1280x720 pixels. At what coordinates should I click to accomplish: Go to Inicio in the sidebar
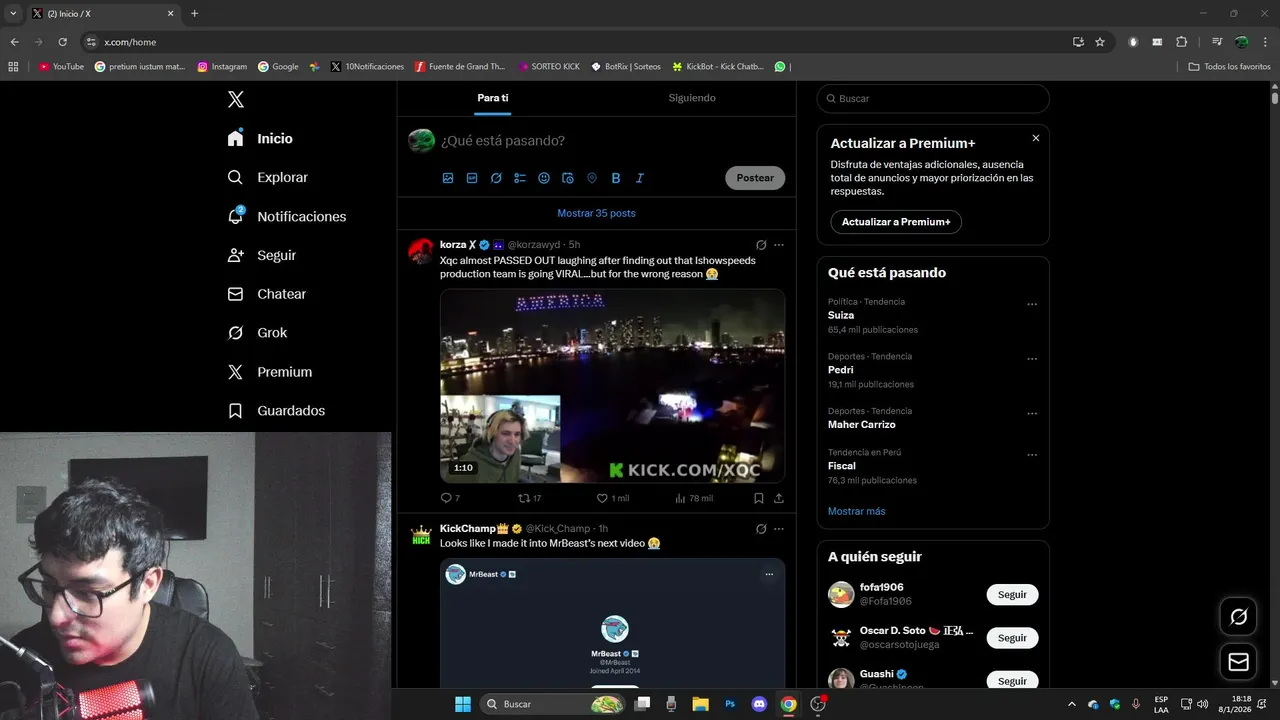tap(260, 138)
